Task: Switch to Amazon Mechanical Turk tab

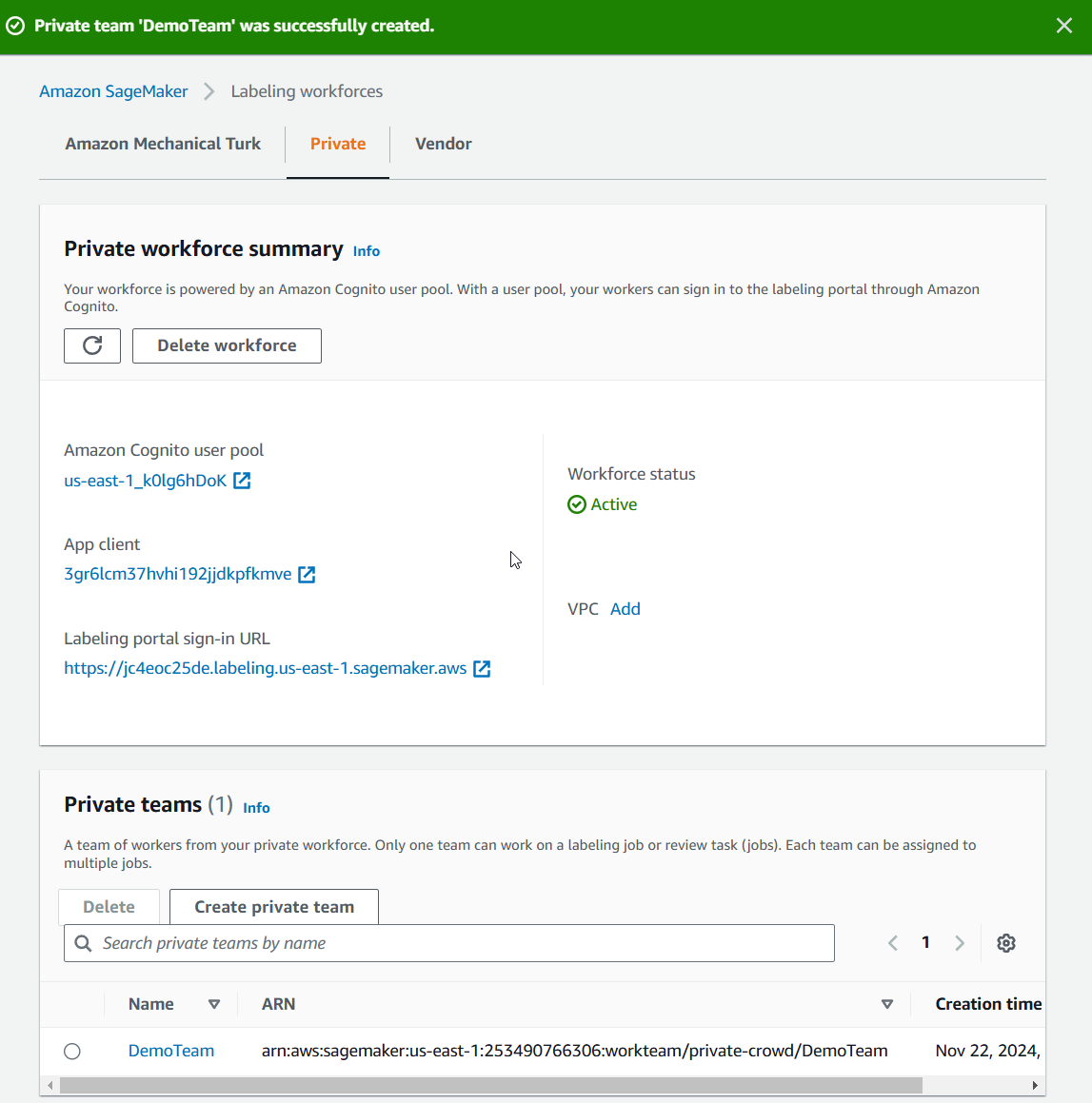Action: point(163,144)
